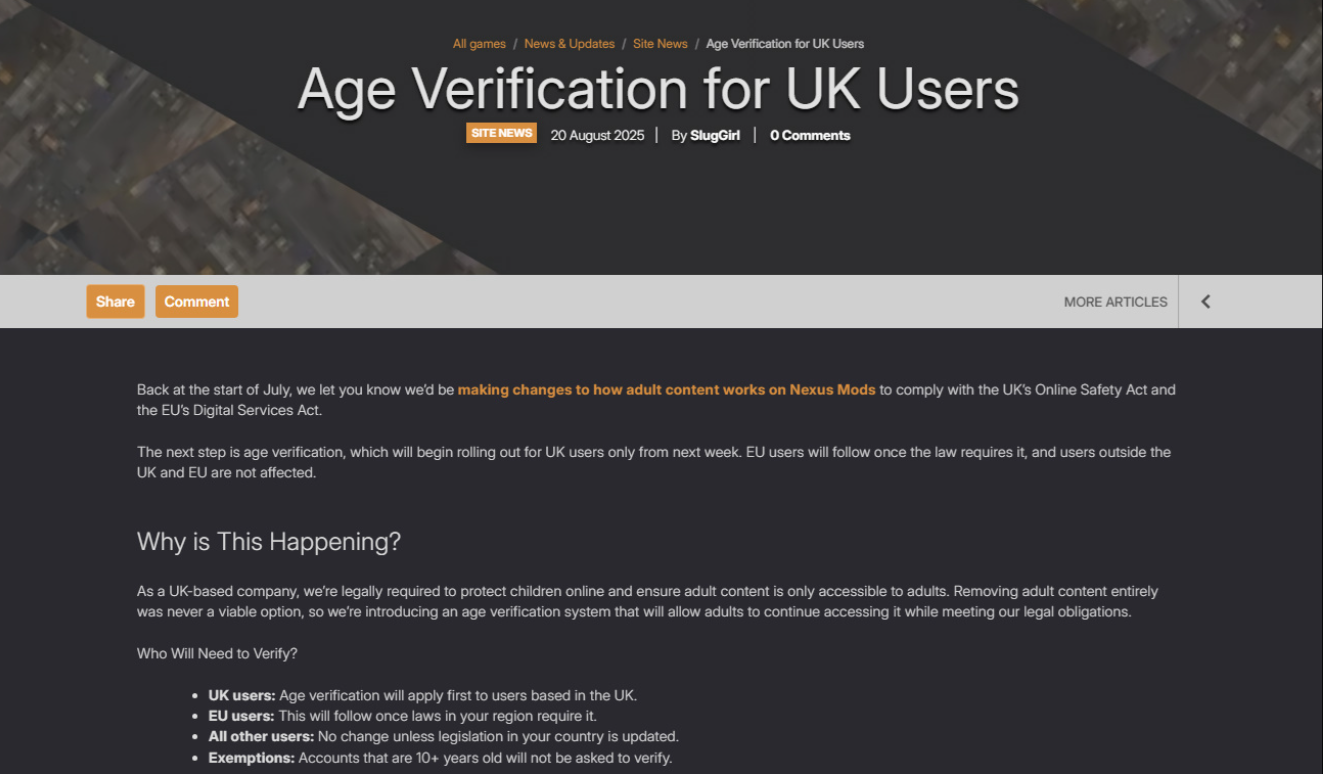Go to News & Updates breadcrumb
Screen dimensions: 1323x774
click(569, 44)
